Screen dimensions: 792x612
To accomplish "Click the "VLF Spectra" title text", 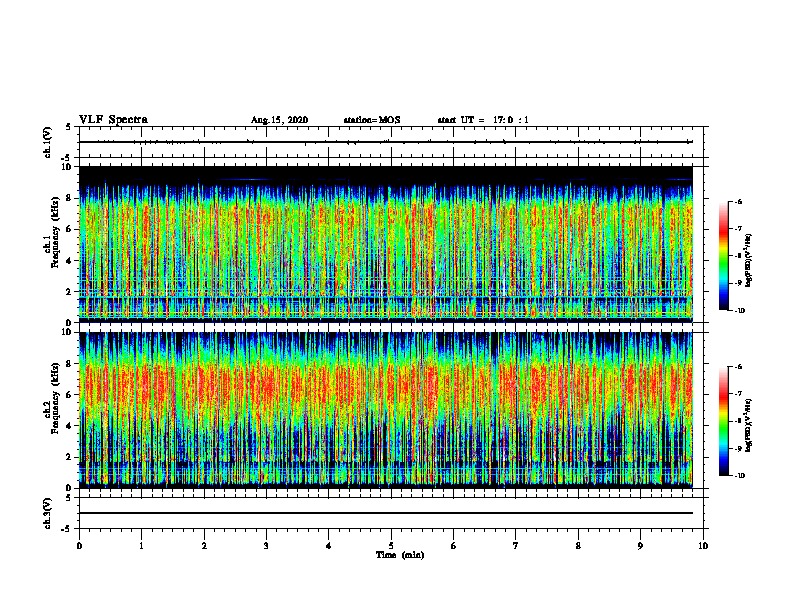I will (113, 120).
